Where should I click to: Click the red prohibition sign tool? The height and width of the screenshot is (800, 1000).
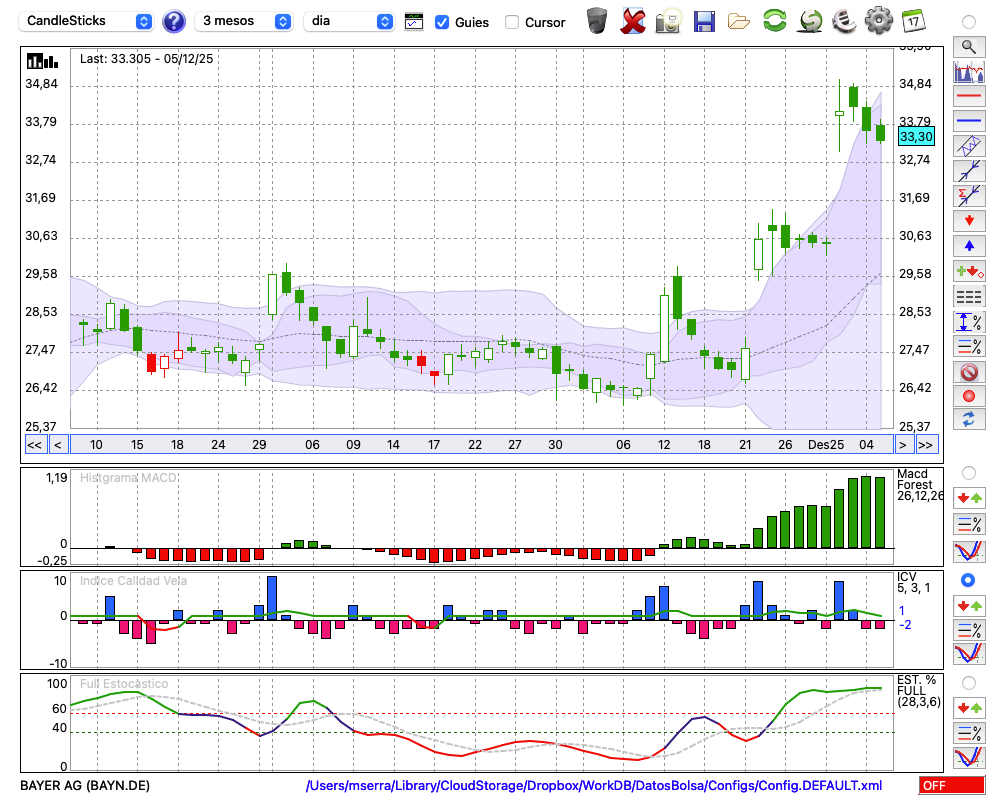point(968,372)
